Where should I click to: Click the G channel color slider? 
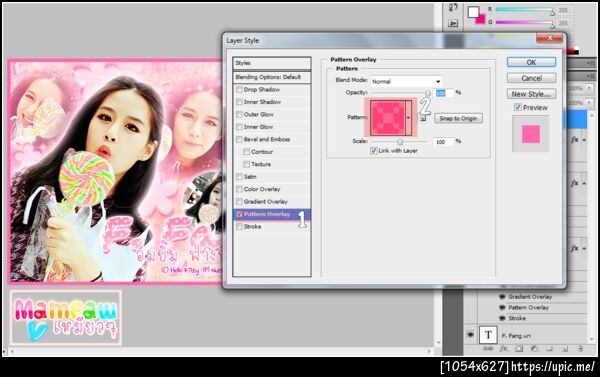coord(524,22)
